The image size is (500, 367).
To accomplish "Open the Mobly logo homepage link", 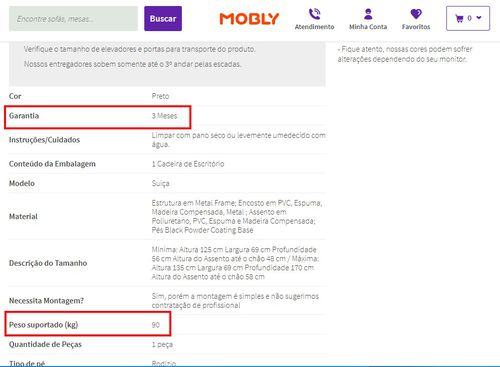I will point(249,19).
